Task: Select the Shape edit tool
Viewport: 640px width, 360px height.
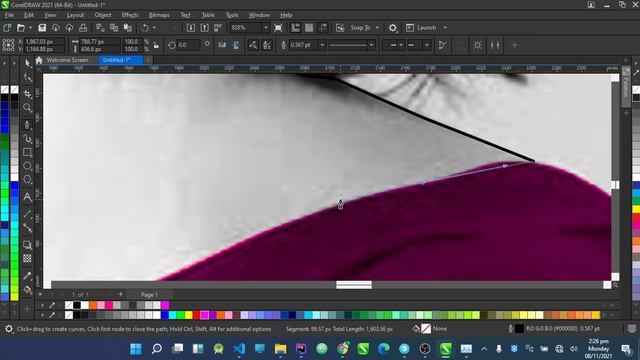Action: click(27, 78)
